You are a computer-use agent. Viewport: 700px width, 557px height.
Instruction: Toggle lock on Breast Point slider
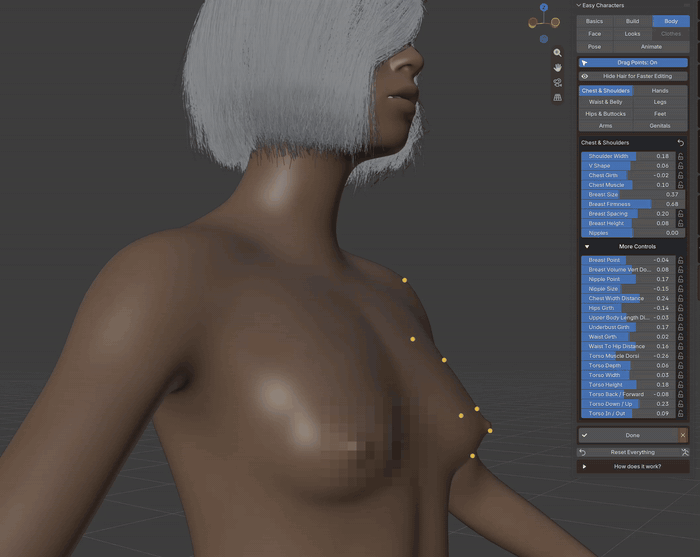680,260
